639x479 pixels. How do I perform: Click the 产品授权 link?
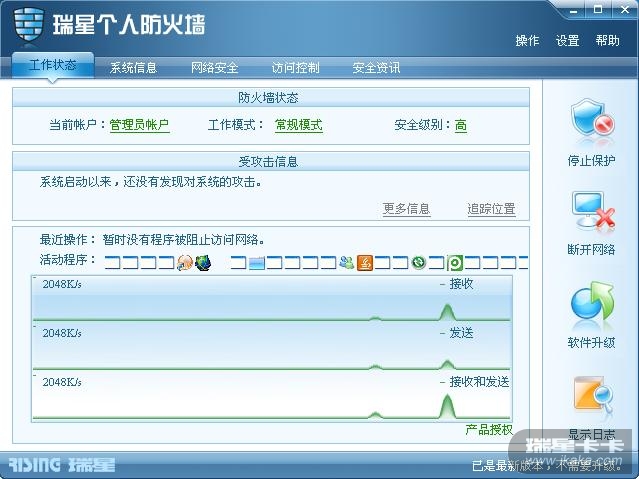(x=489, y=429)
